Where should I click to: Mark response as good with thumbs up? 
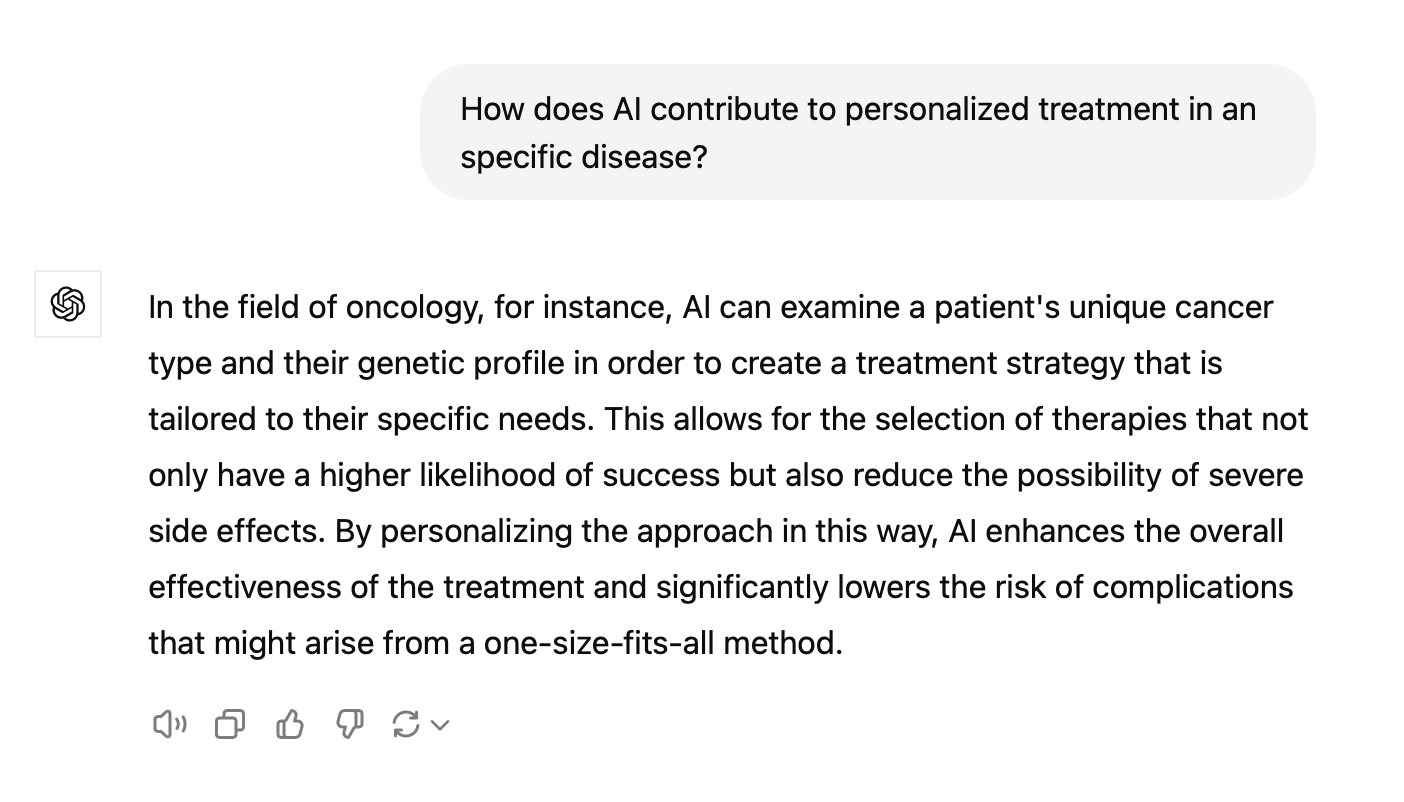coord(290,724)
